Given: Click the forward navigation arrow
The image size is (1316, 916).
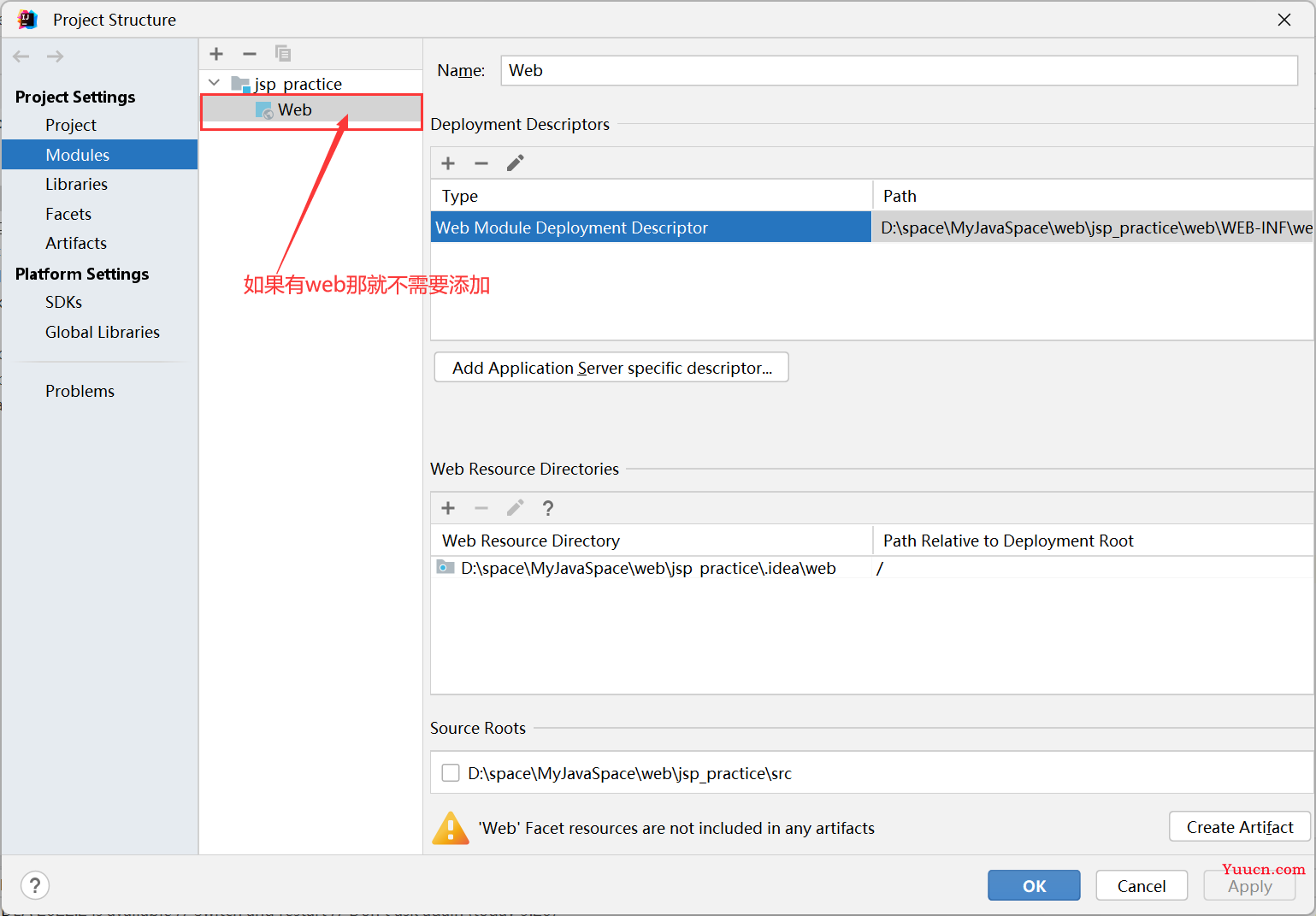Looking at the screenshot, I should [55, 56].
